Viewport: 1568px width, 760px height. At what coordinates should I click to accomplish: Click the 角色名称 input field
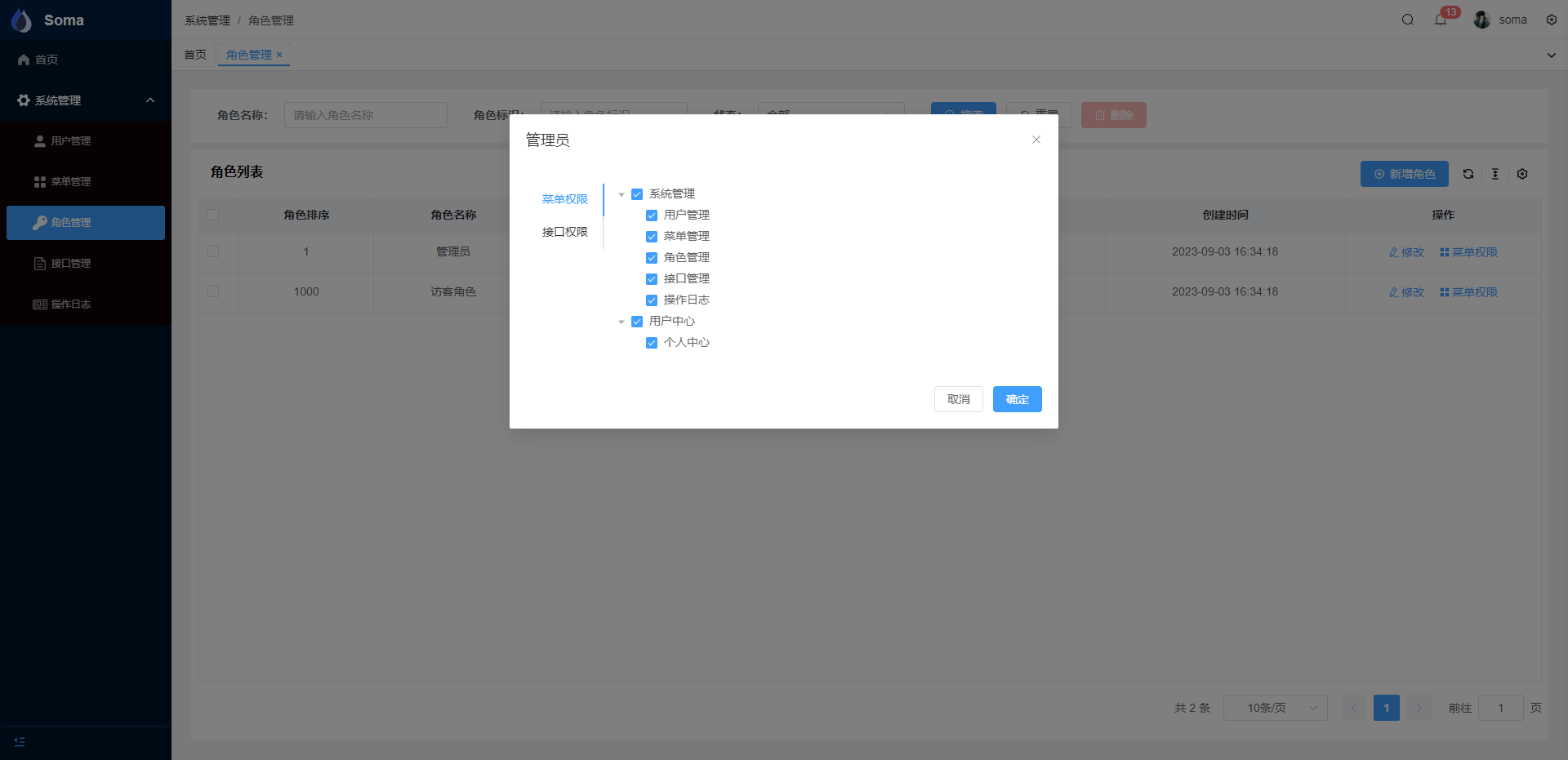(365, 115)
